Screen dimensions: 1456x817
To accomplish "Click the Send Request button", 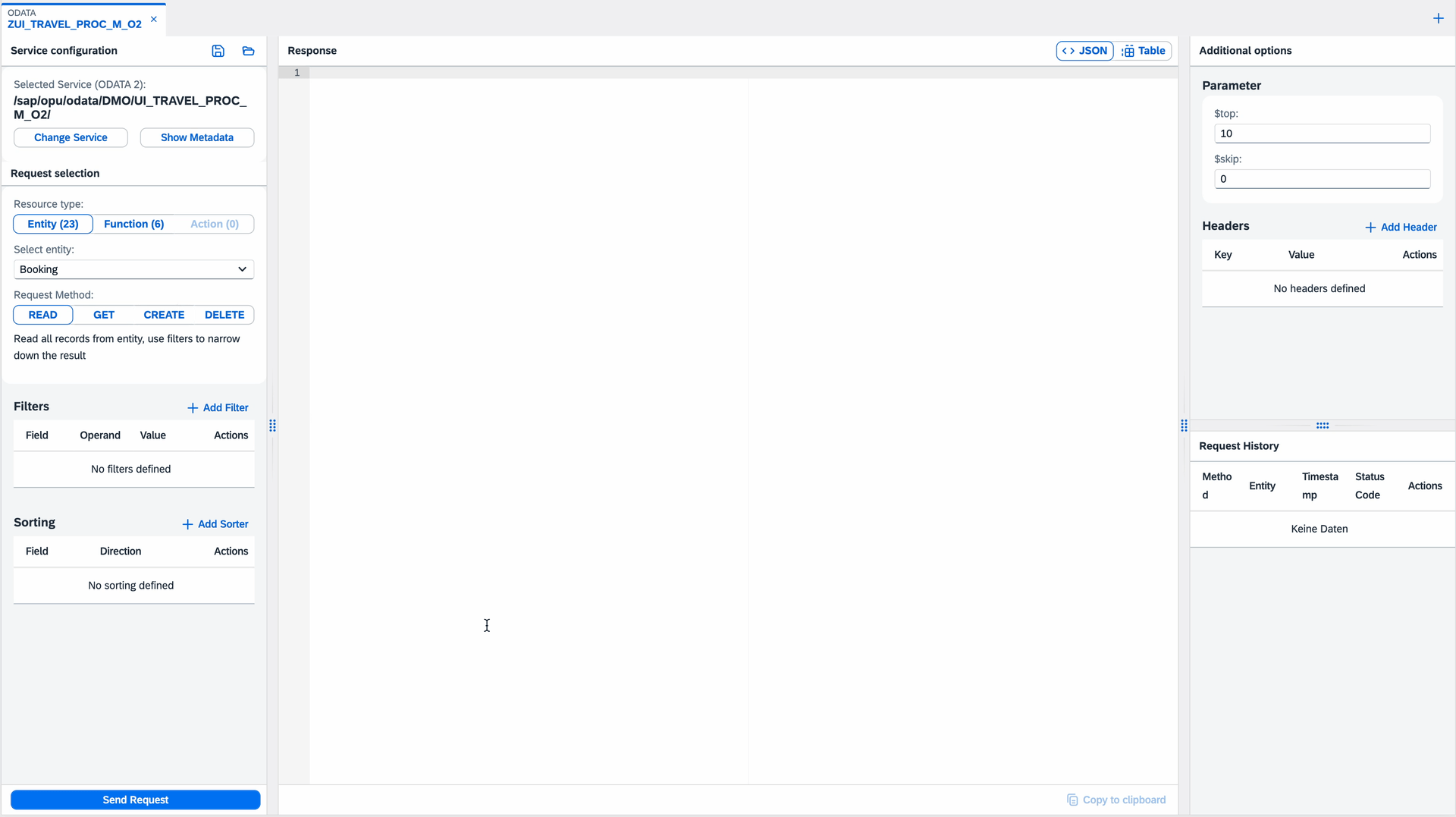I will 135,800.
